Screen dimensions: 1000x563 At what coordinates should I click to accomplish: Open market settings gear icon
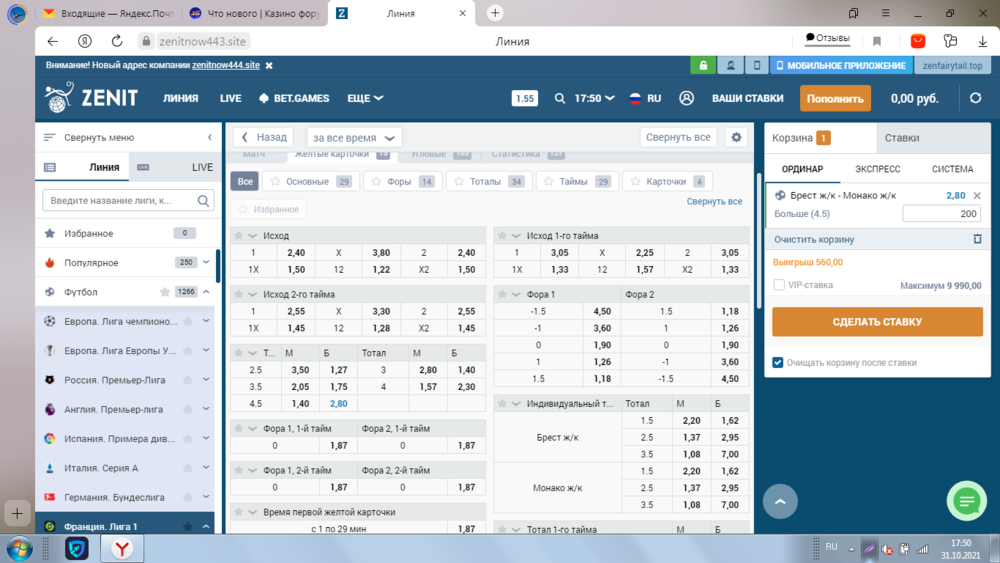(736, 137)
